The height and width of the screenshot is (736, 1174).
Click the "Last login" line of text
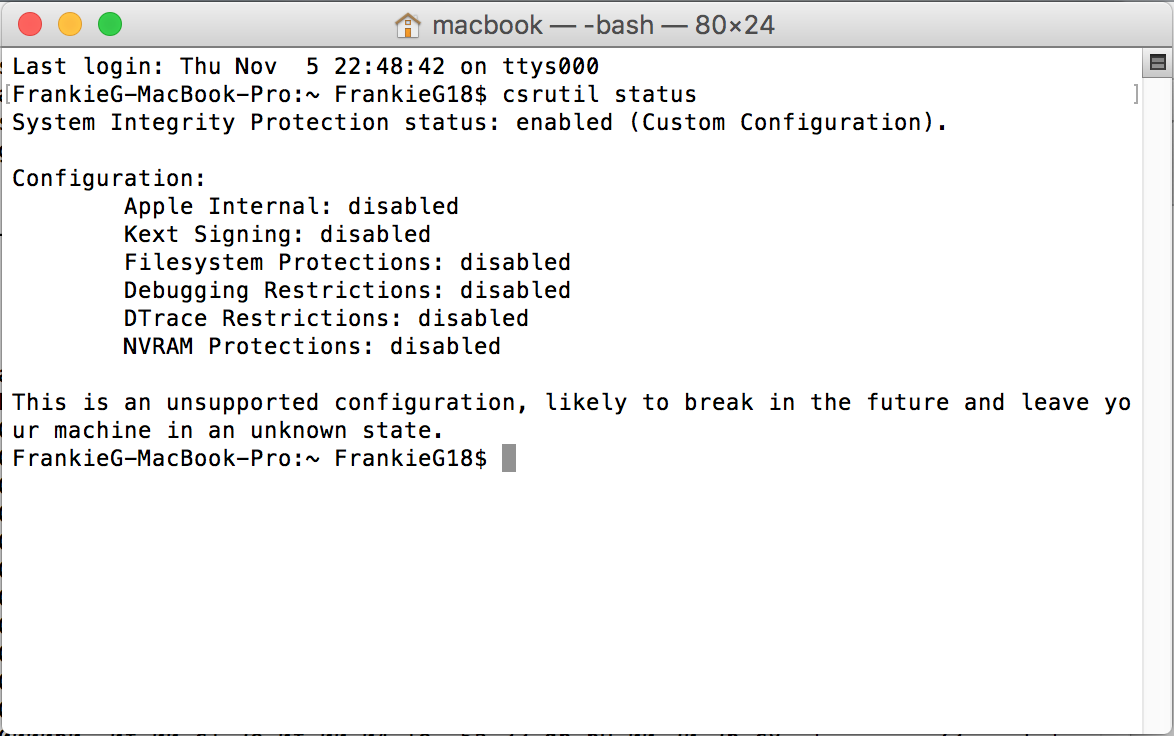click(x=305, y=67)
